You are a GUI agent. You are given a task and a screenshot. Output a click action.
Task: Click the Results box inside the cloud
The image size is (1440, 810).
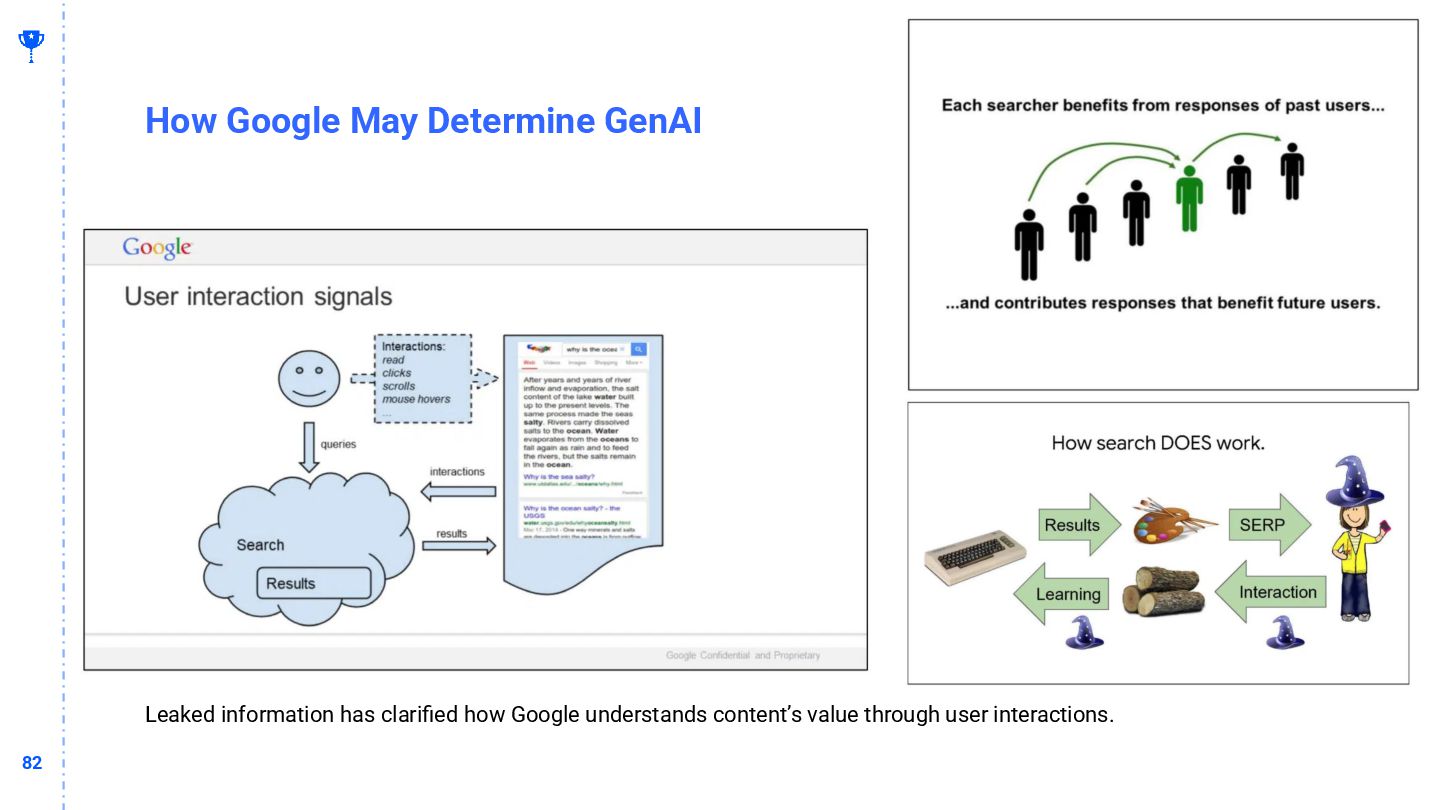[x=314, y=583]
